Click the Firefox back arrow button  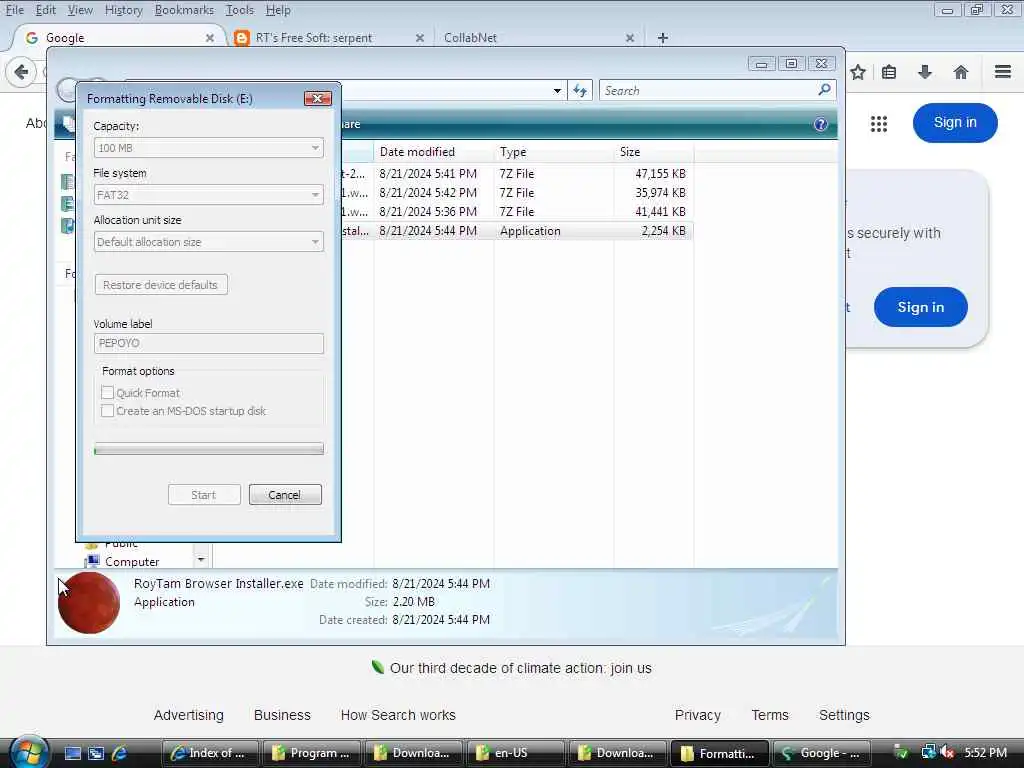pos(21,72)
